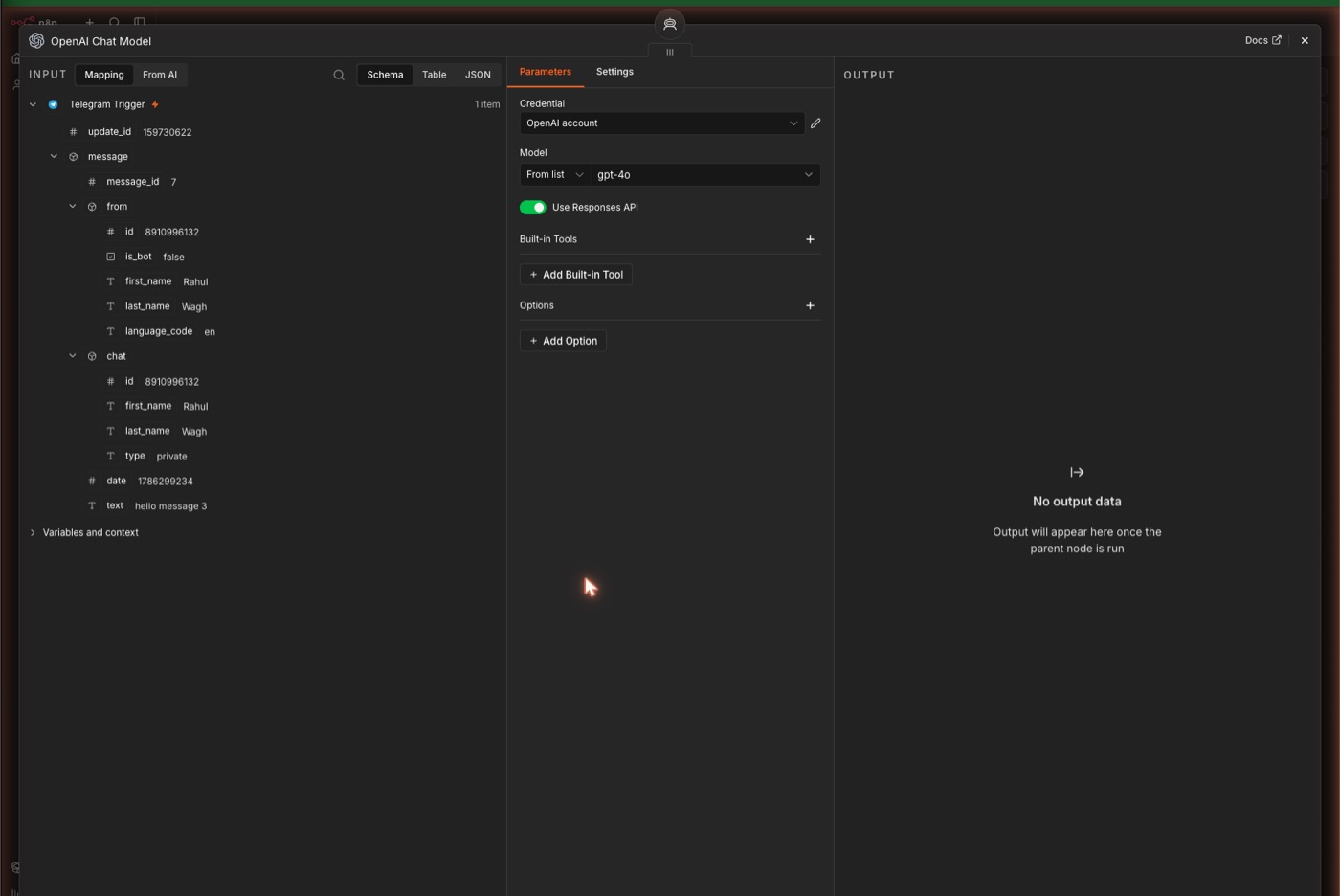
Task: Click the chat assistant icon at top center
Action: [670, 24]
